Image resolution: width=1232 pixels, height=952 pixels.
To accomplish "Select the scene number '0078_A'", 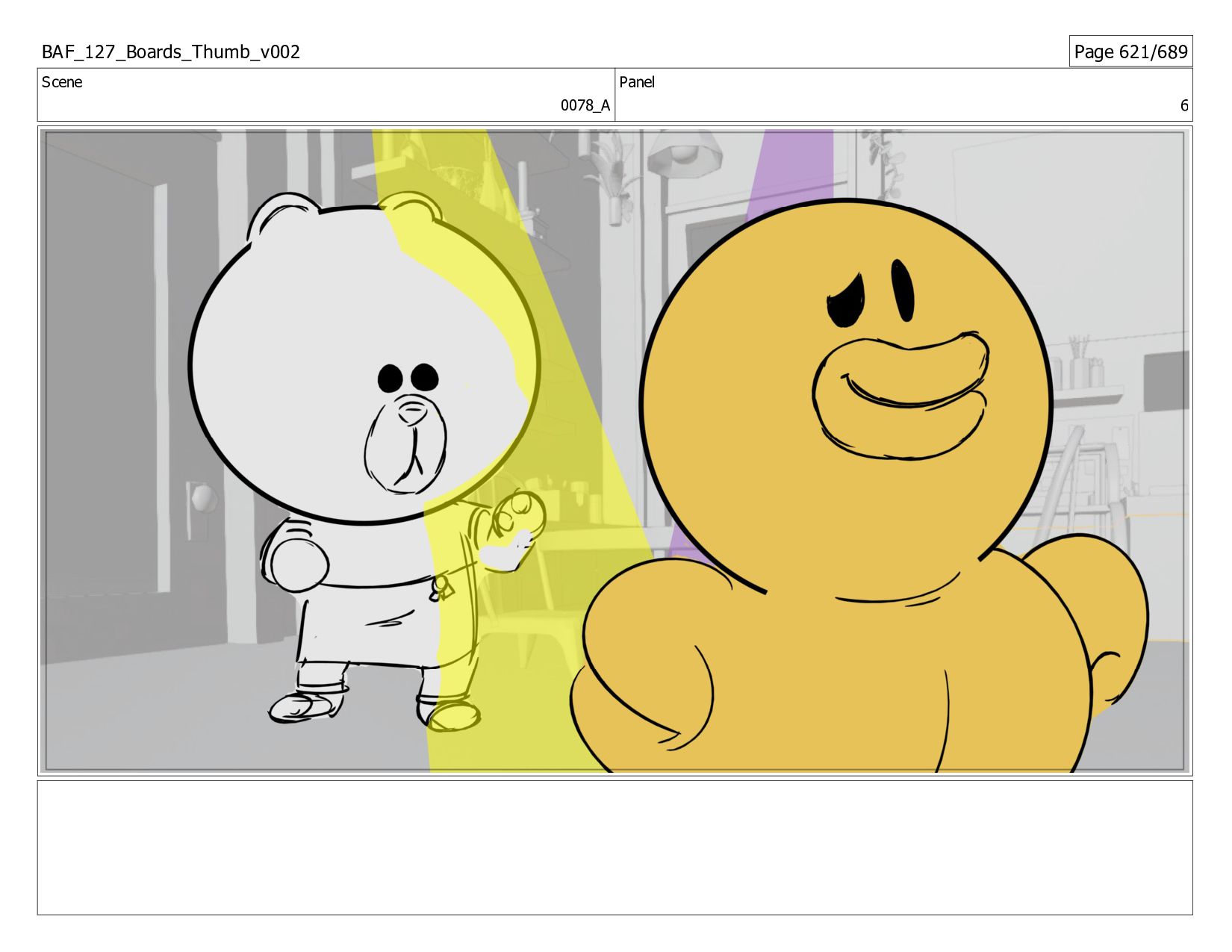I will [585, 105].
